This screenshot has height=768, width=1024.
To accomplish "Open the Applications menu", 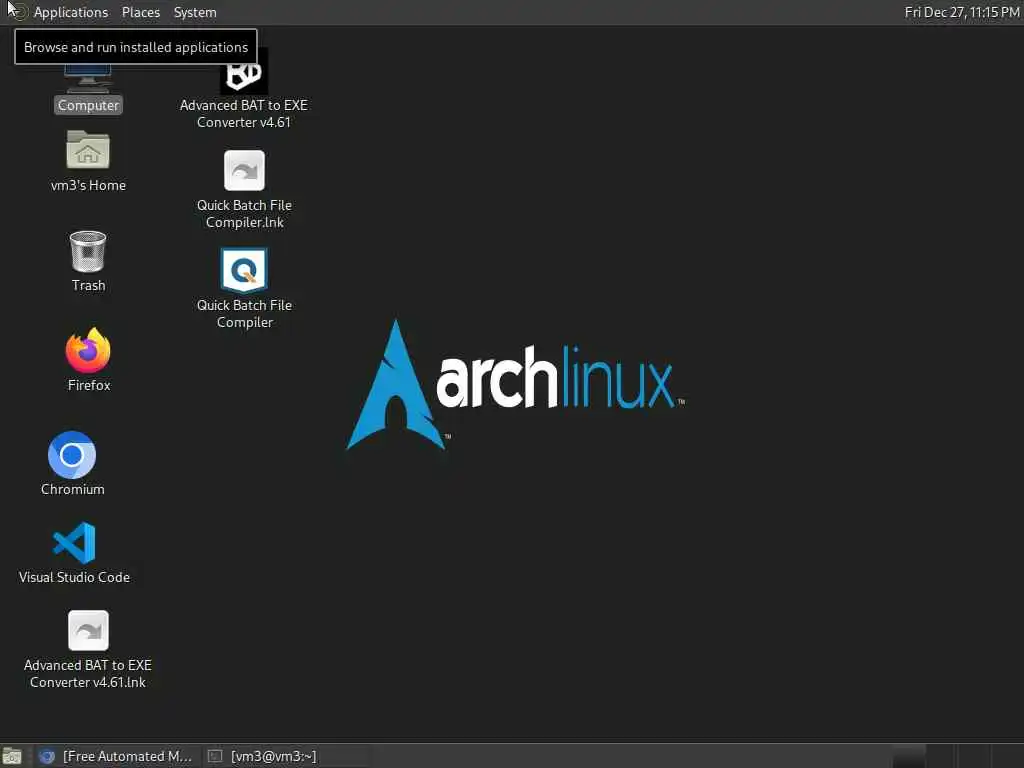I will pyautogui.click(x=71, y=12).
